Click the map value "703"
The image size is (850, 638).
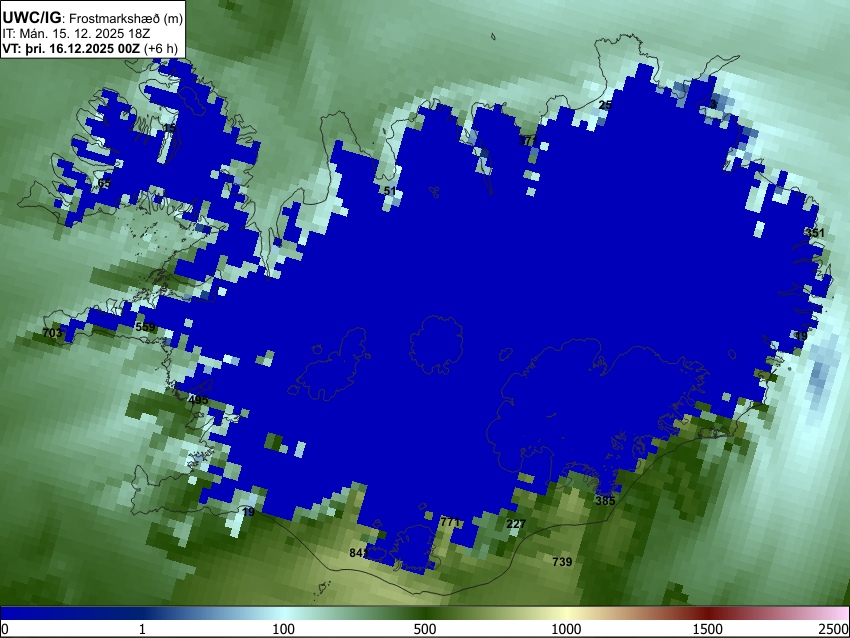tap(52, 333)
